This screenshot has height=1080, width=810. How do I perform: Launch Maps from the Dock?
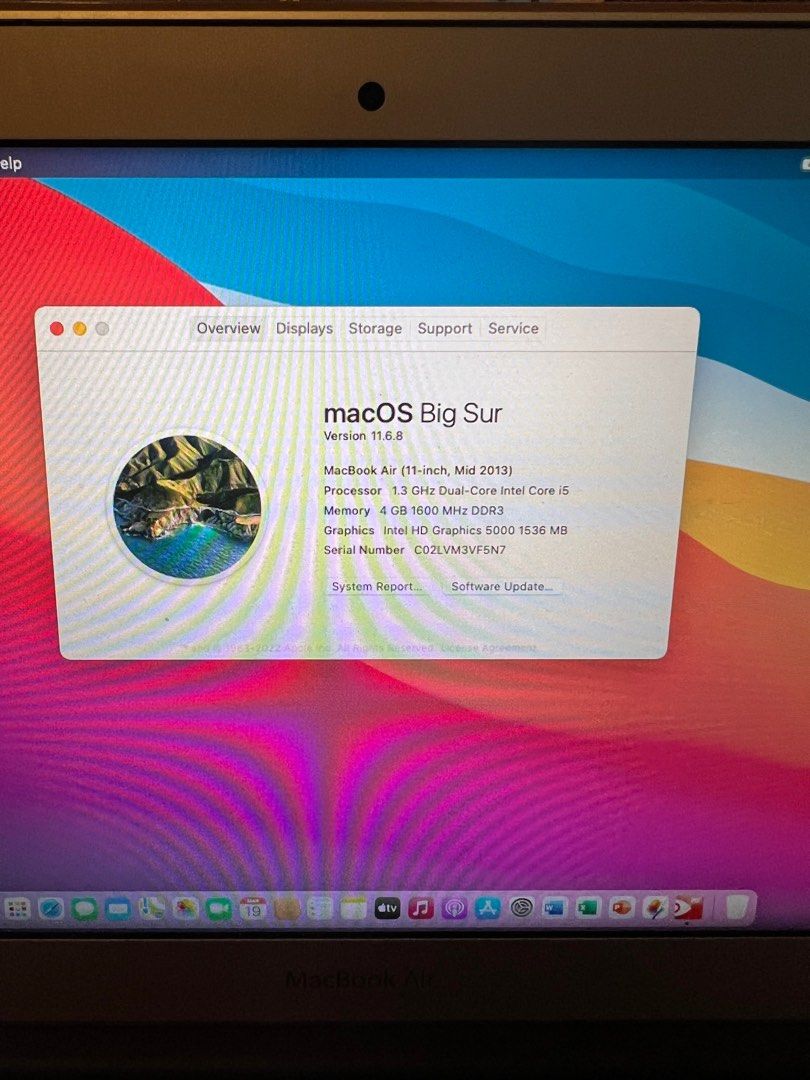pyautogui.click(x=152, y=909)
